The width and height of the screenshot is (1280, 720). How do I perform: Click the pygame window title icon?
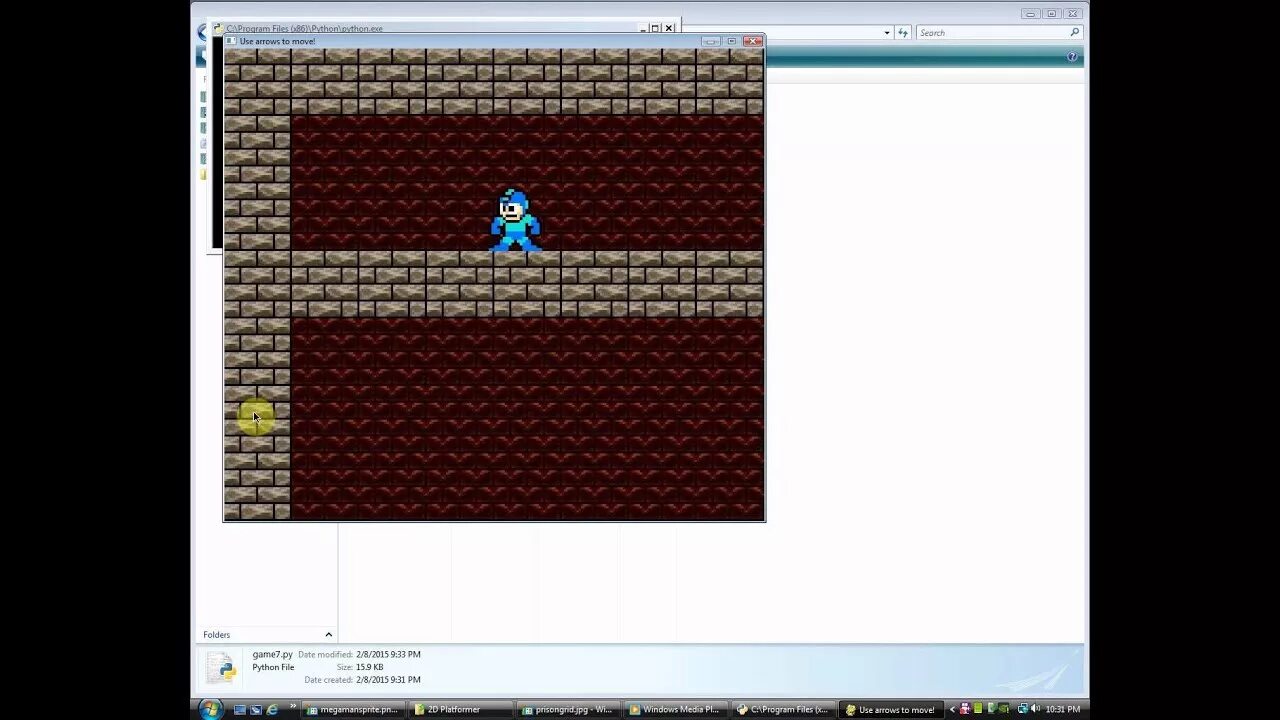tap(231, 41)
